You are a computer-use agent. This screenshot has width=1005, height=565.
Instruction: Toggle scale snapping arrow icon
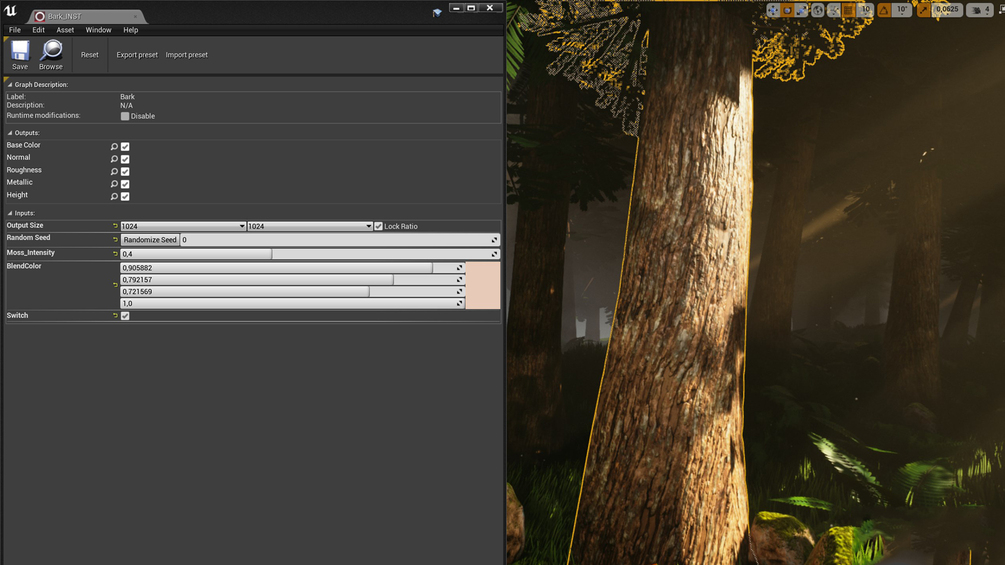point(923,10)
